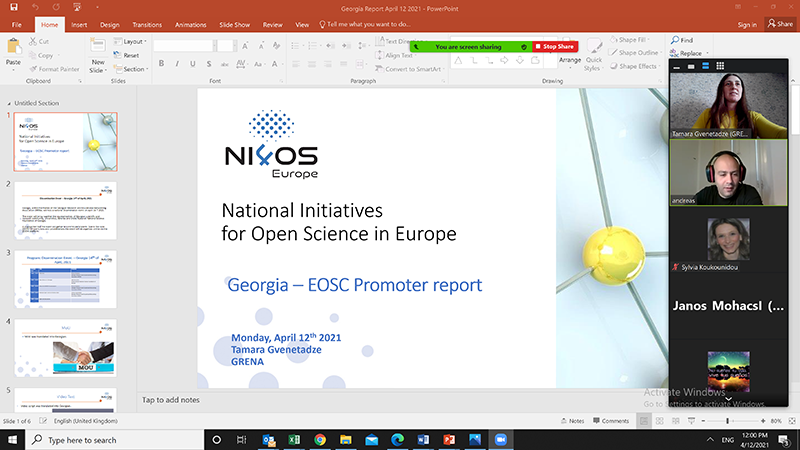Viewport: 800px width, 450px height.
Task: Open Slide Sorter view in status bar
Action: [x=660, y=421]
